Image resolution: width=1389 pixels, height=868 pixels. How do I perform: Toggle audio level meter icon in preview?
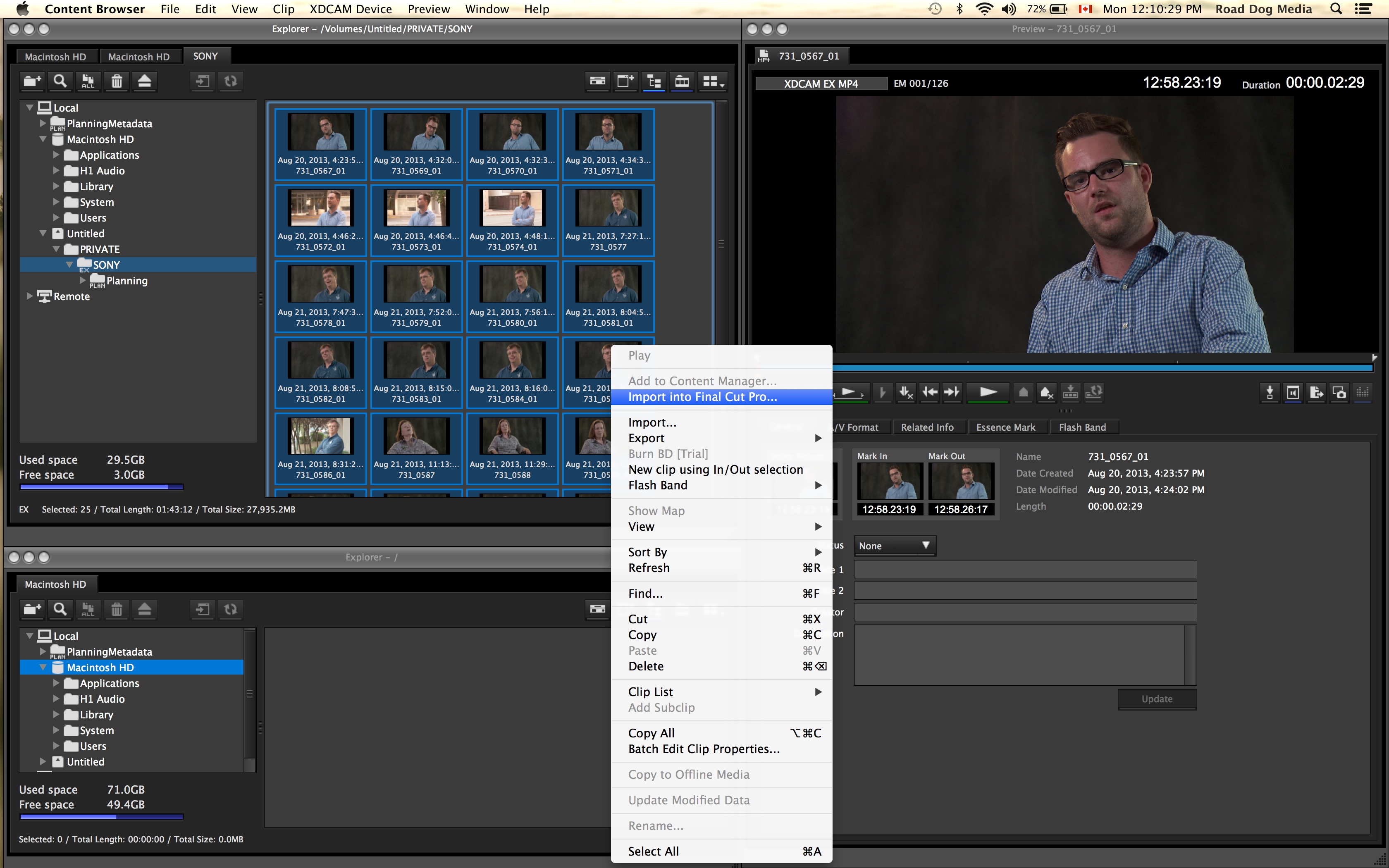[x=1362, y=393]
